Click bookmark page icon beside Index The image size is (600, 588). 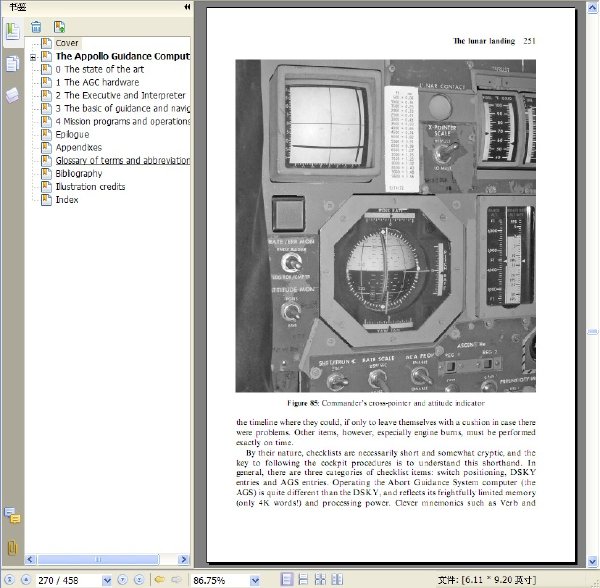(x=46, y=200)
